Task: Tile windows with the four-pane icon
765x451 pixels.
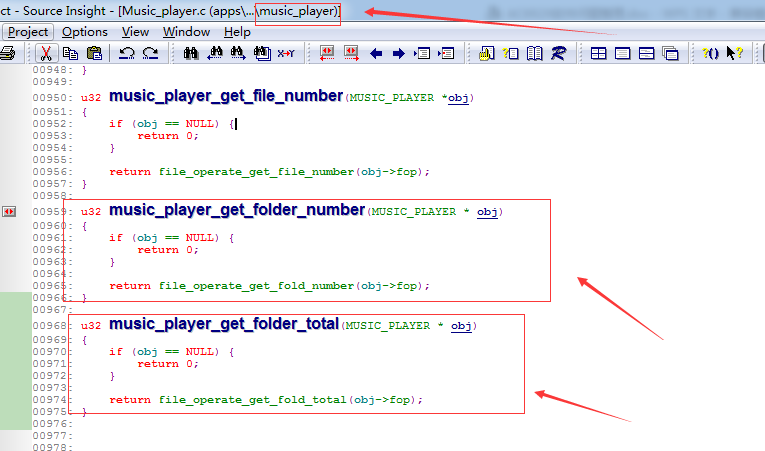Action: (x=598, y=53)
